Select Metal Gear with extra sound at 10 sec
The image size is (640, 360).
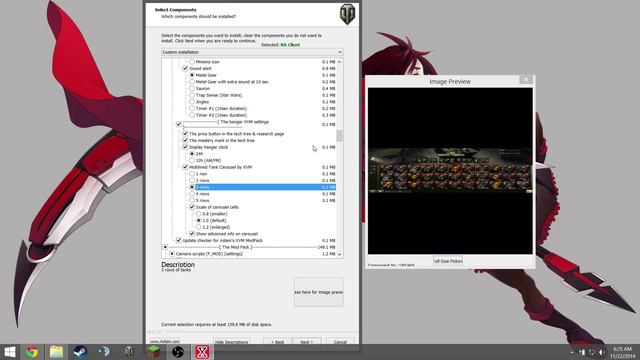[192, 82]
